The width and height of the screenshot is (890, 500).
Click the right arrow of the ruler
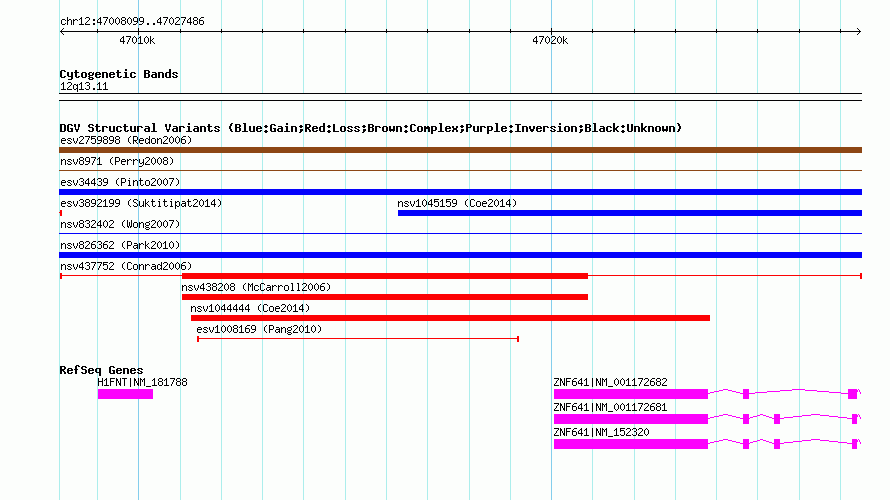859,32
